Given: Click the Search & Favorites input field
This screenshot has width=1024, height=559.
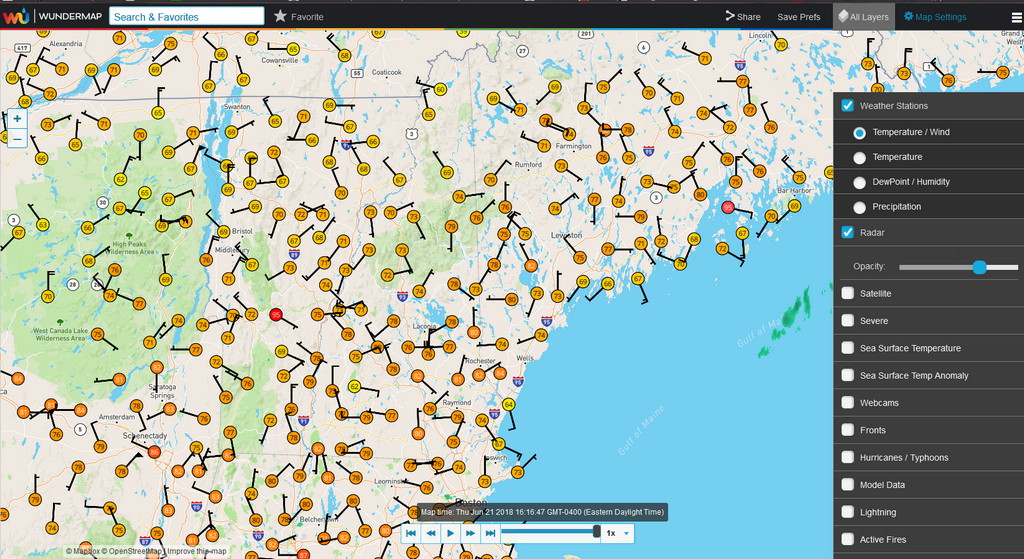Looking at the screenshot, I should pyautogui.click(x=186, y=17).
